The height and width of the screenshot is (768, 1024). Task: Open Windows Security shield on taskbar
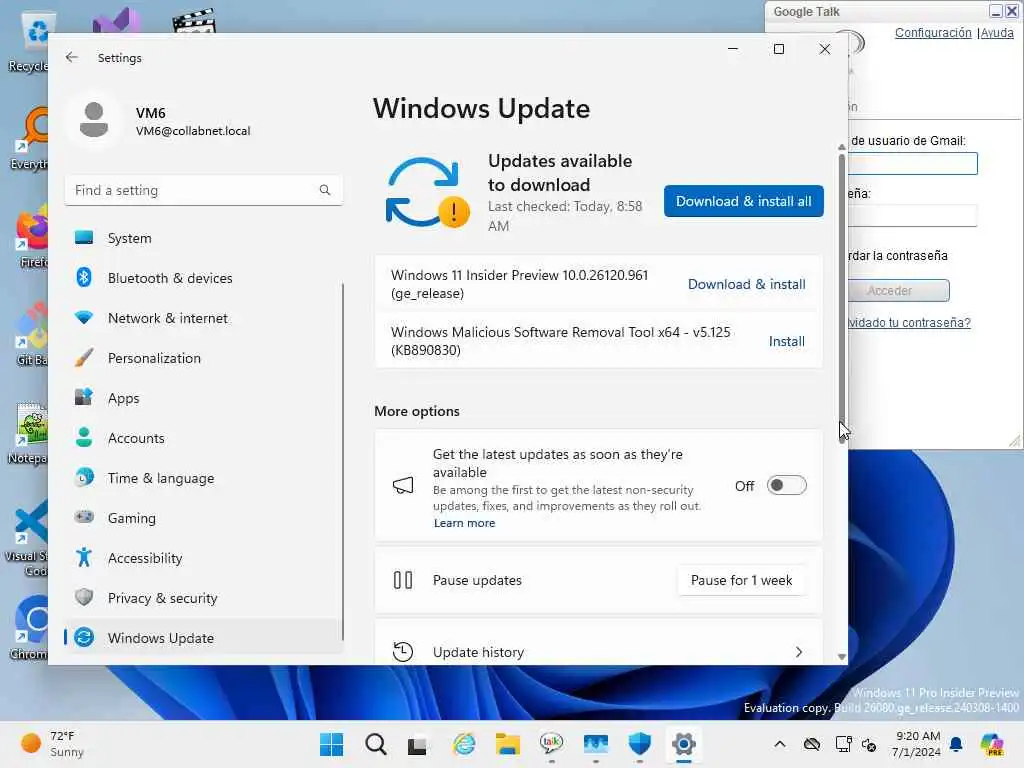(639, 744)
